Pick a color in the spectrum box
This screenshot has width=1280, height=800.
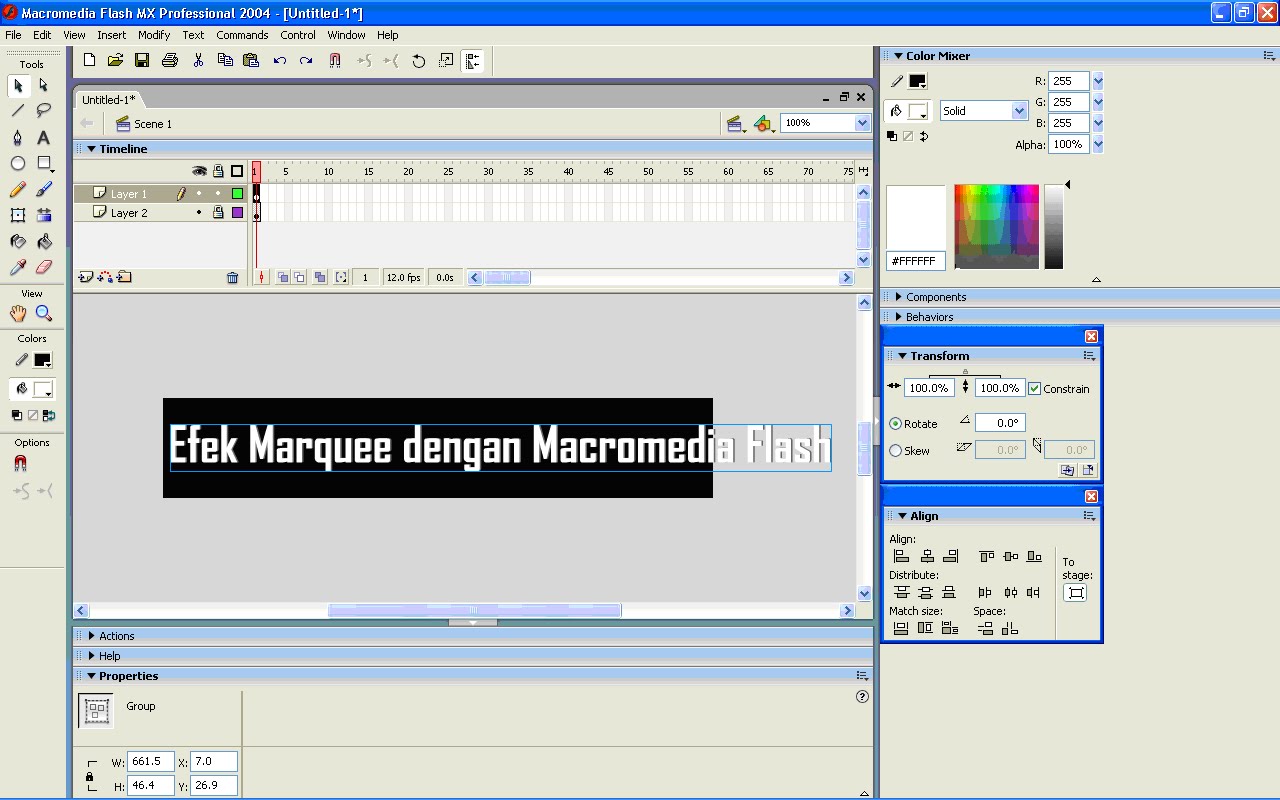[x=996, y=226]
